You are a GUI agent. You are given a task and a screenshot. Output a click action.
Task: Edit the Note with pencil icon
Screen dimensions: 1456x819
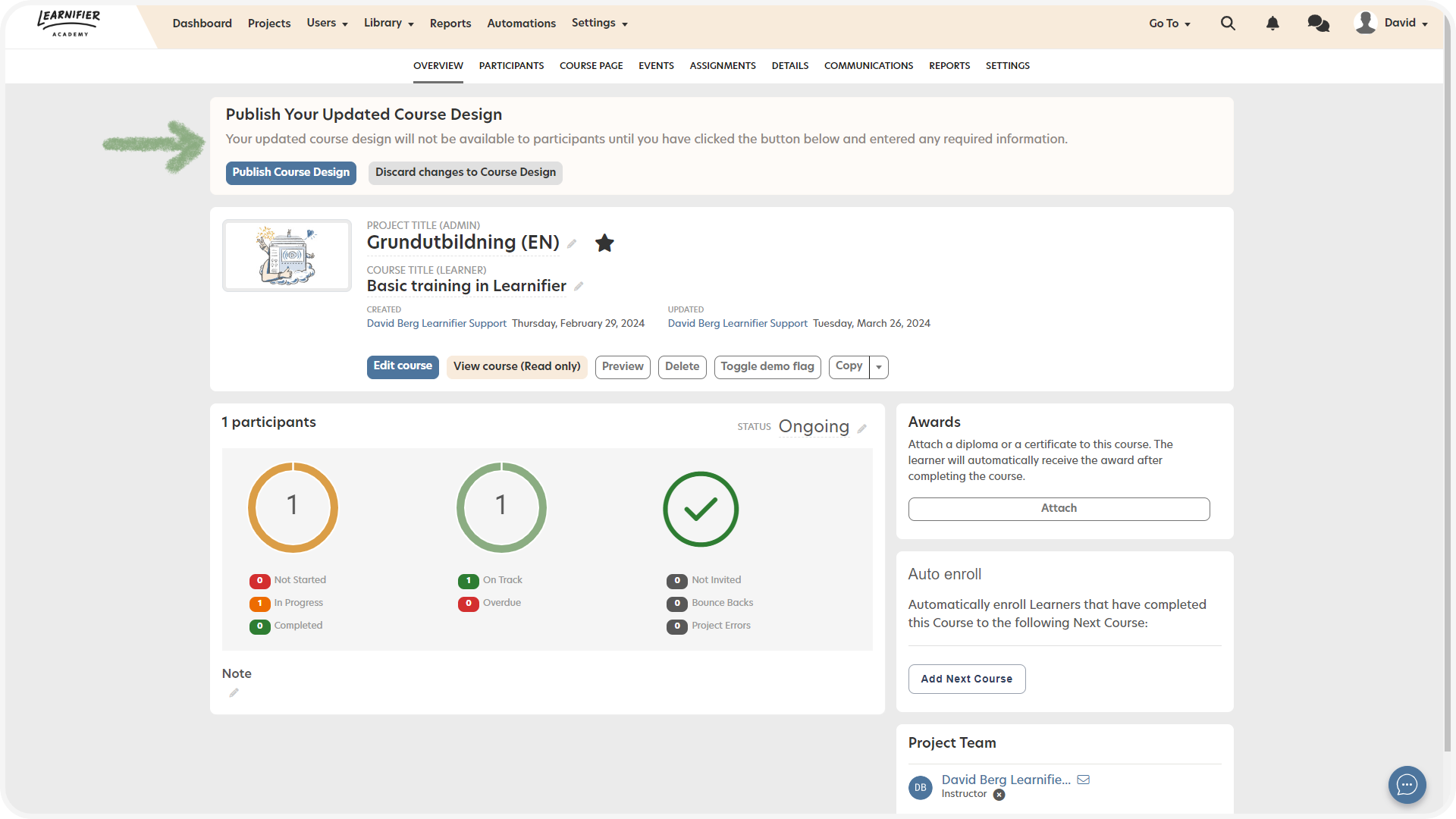tap(234, 692)
